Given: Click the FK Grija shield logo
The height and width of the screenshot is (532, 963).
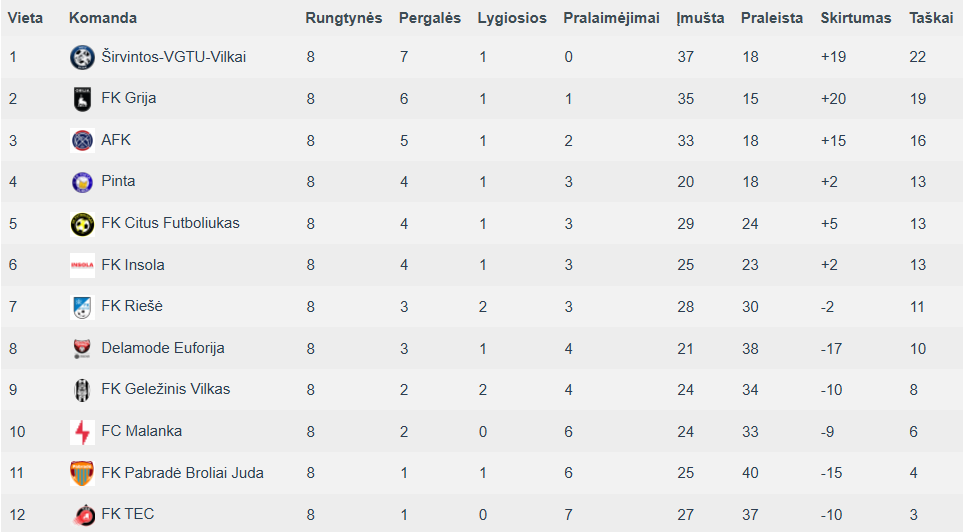Looking at the screenshot, I should point(82,99).
